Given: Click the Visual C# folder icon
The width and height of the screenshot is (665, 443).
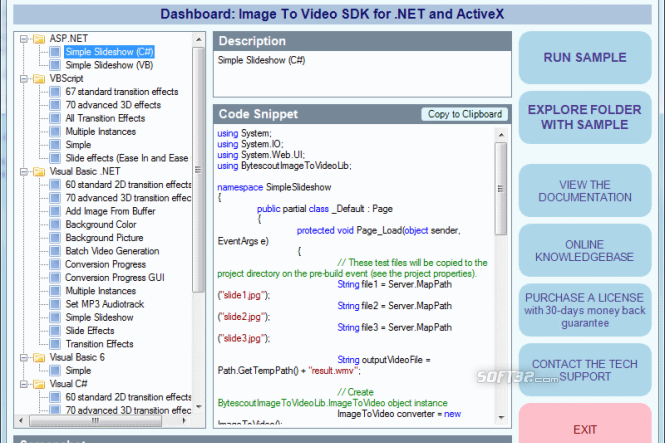Looking at the screenshot, I should tap(39, 384).
